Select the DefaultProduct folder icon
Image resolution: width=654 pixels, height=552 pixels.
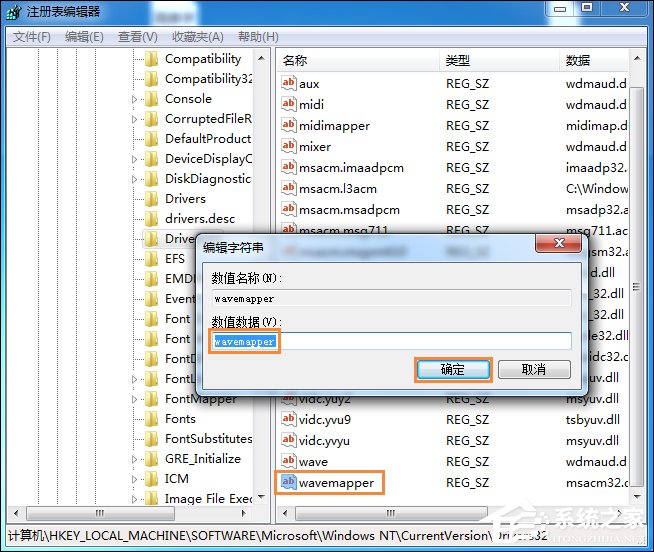coord(151,139)
